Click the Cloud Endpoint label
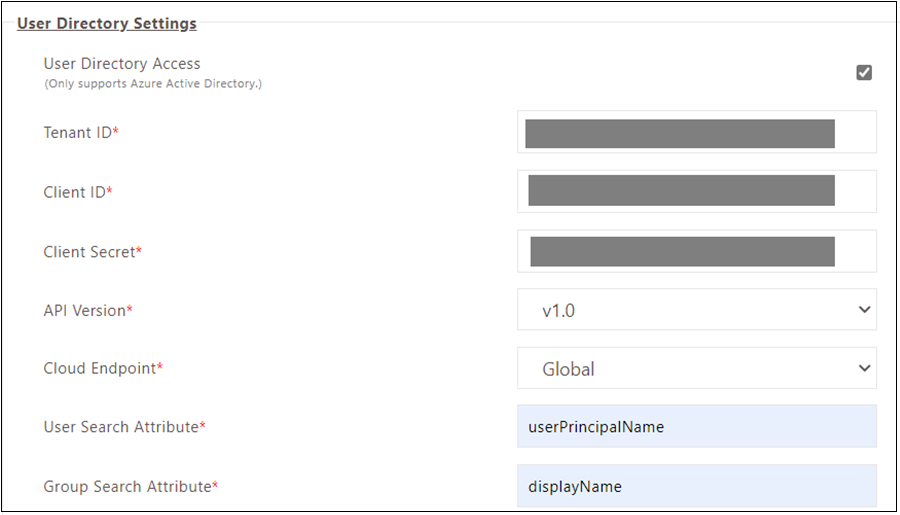This screenshot has height=515, width=900. click(x=103, y=368)
